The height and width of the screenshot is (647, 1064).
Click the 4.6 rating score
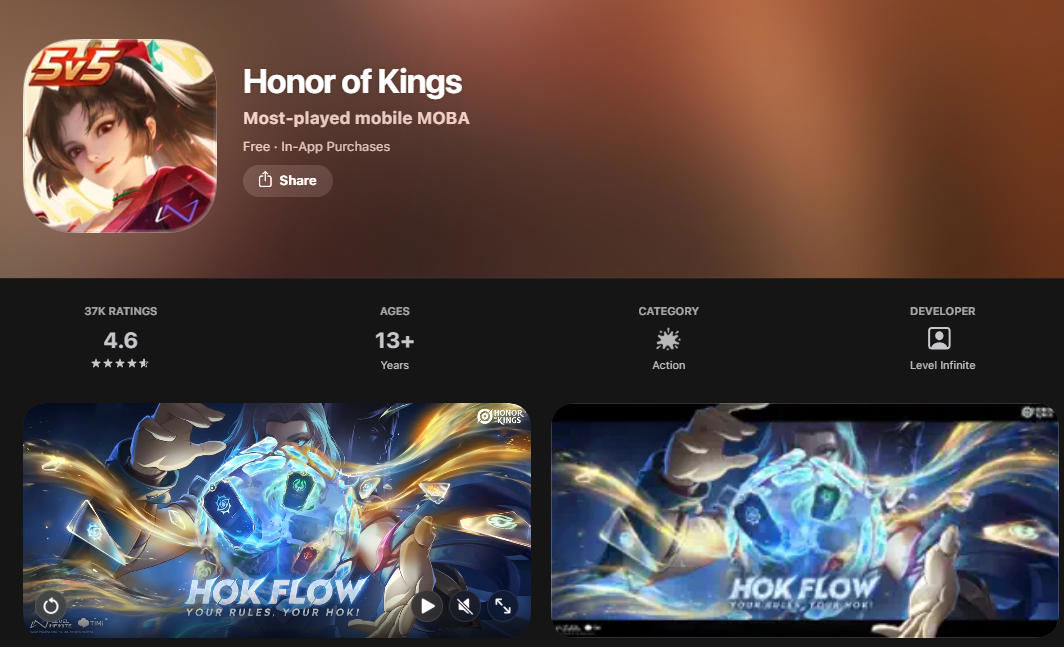coord(121,339)
